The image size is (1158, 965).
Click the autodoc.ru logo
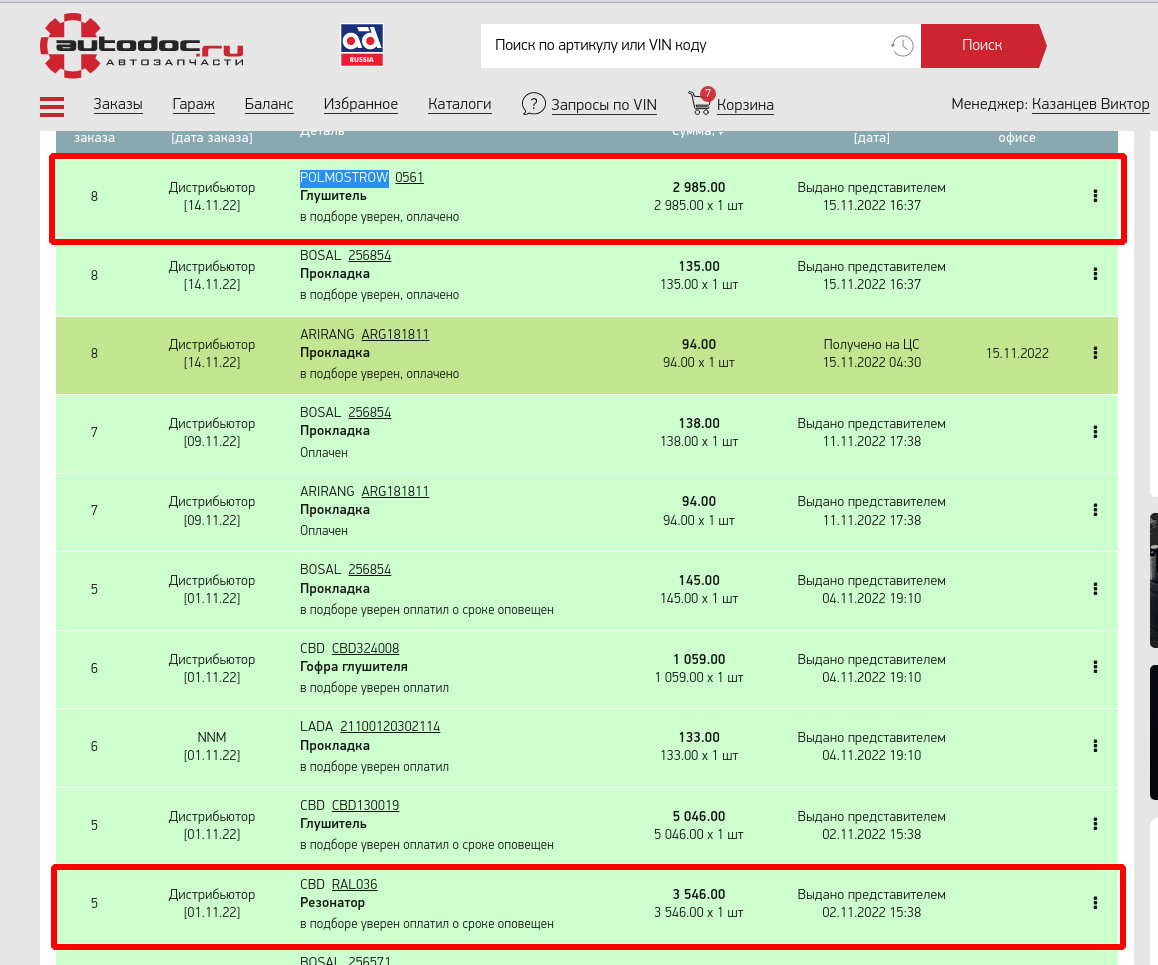pyautogui.click(x=142, y=46)
